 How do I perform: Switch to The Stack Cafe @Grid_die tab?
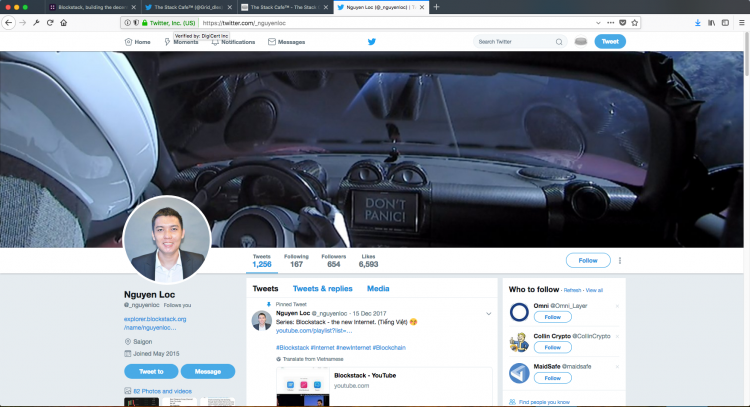pyautogui.click(x=188, y=7)
